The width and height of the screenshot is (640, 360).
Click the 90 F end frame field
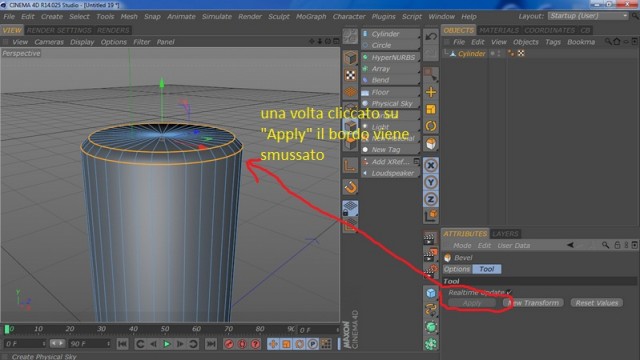(x=89, y=344)
